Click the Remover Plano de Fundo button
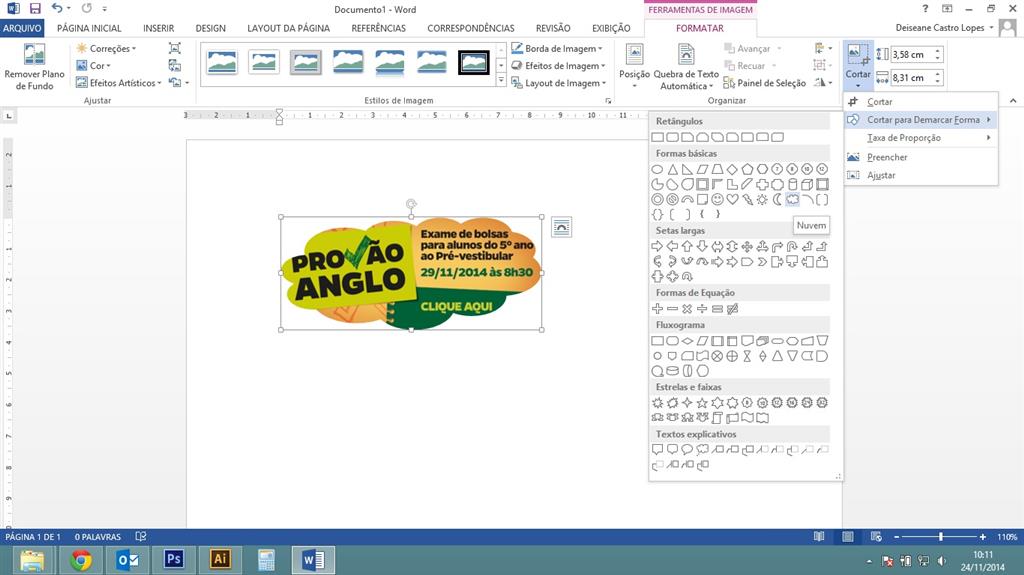This screenshot has width=1024, height=575. [34, 67]
